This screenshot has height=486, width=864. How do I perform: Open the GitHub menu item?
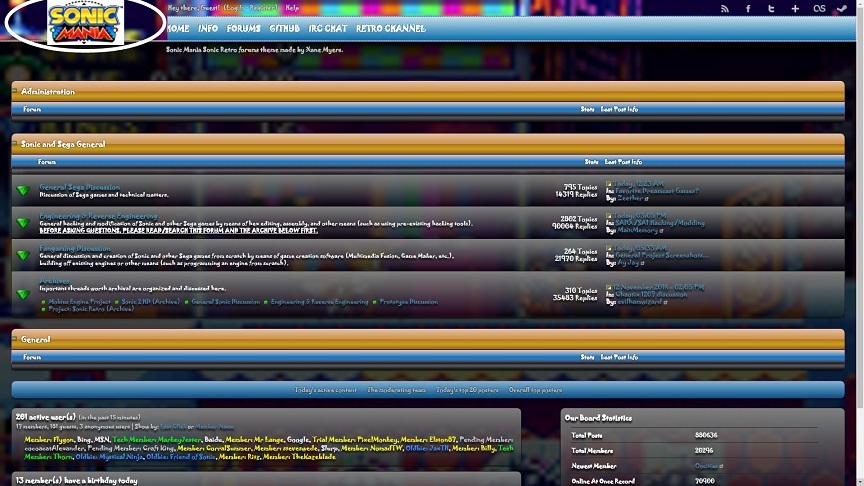284,29
